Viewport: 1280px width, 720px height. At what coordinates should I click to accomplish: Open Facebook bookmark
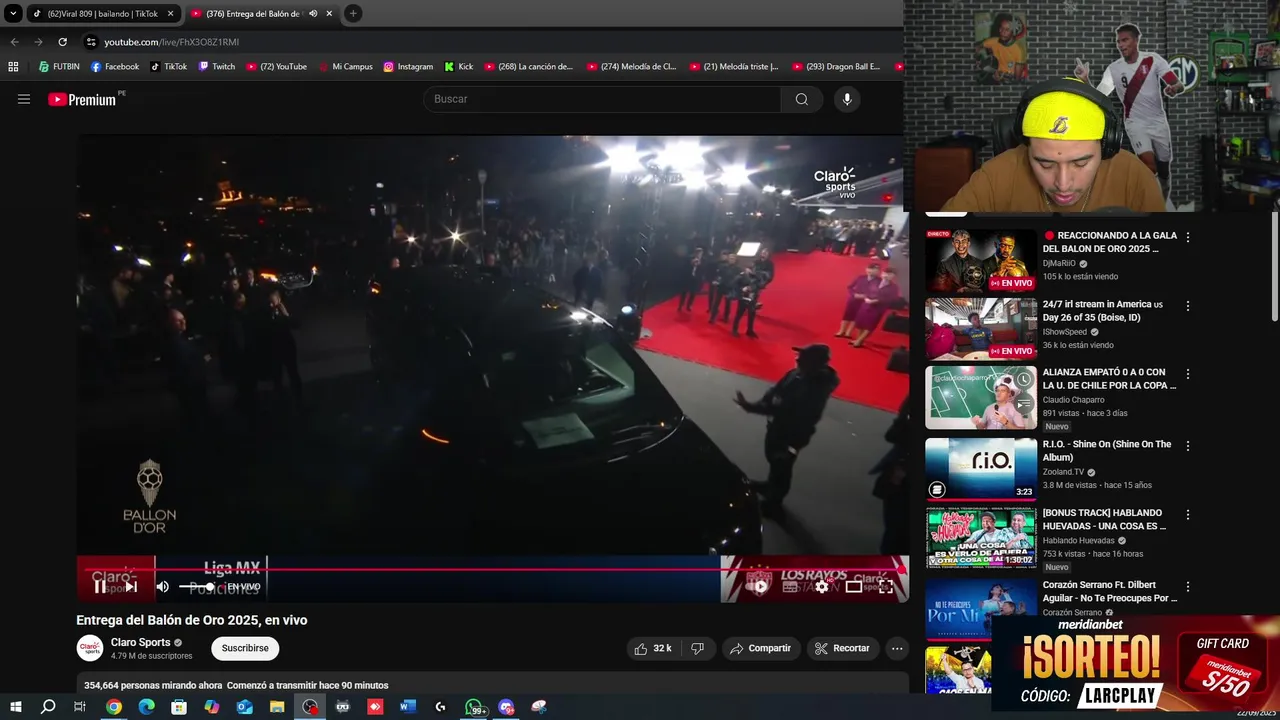click(x=115, y=67)
